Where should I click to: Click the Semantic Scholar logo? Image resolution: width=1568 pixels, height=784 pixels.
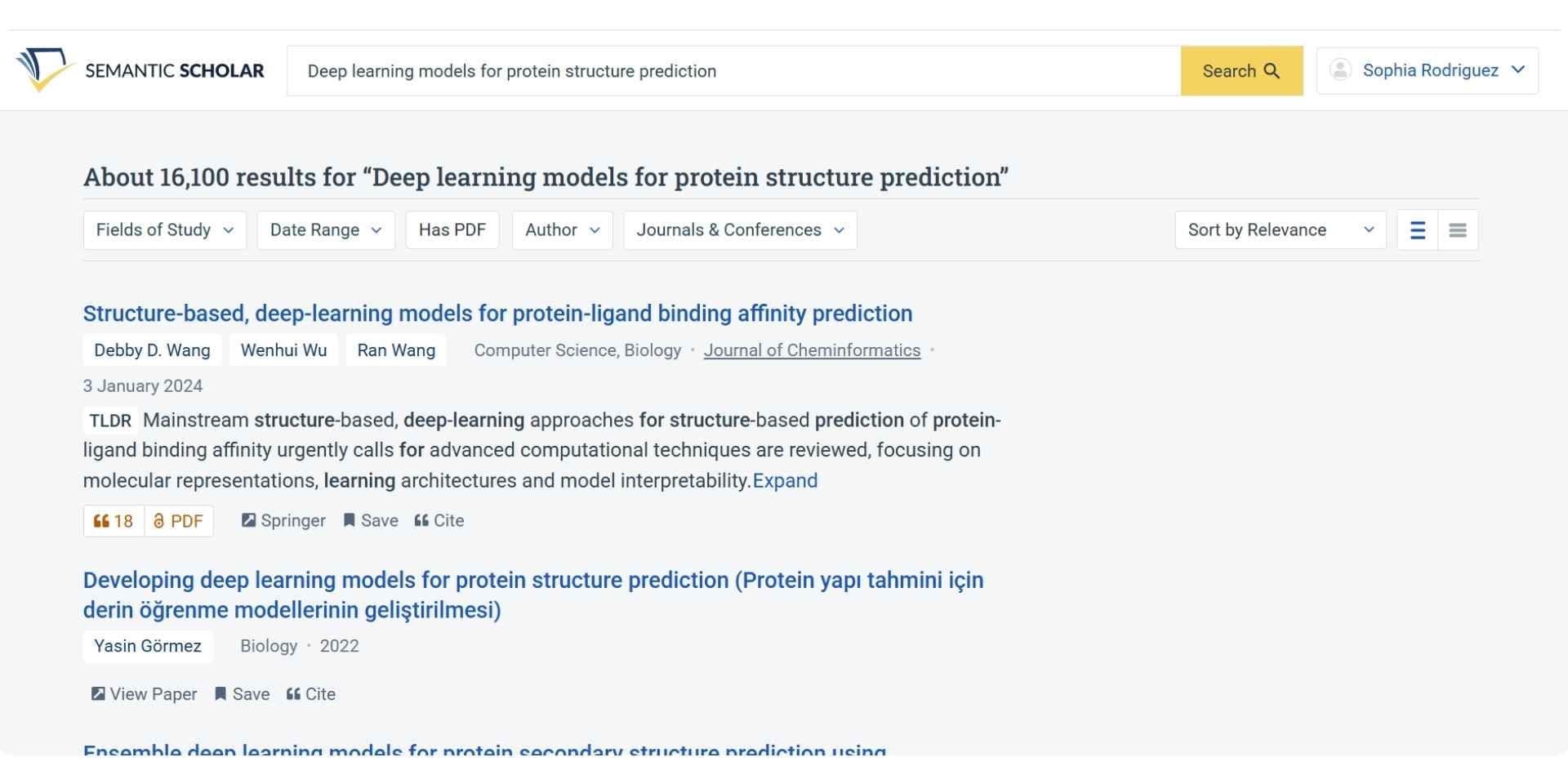pos(139,70)
